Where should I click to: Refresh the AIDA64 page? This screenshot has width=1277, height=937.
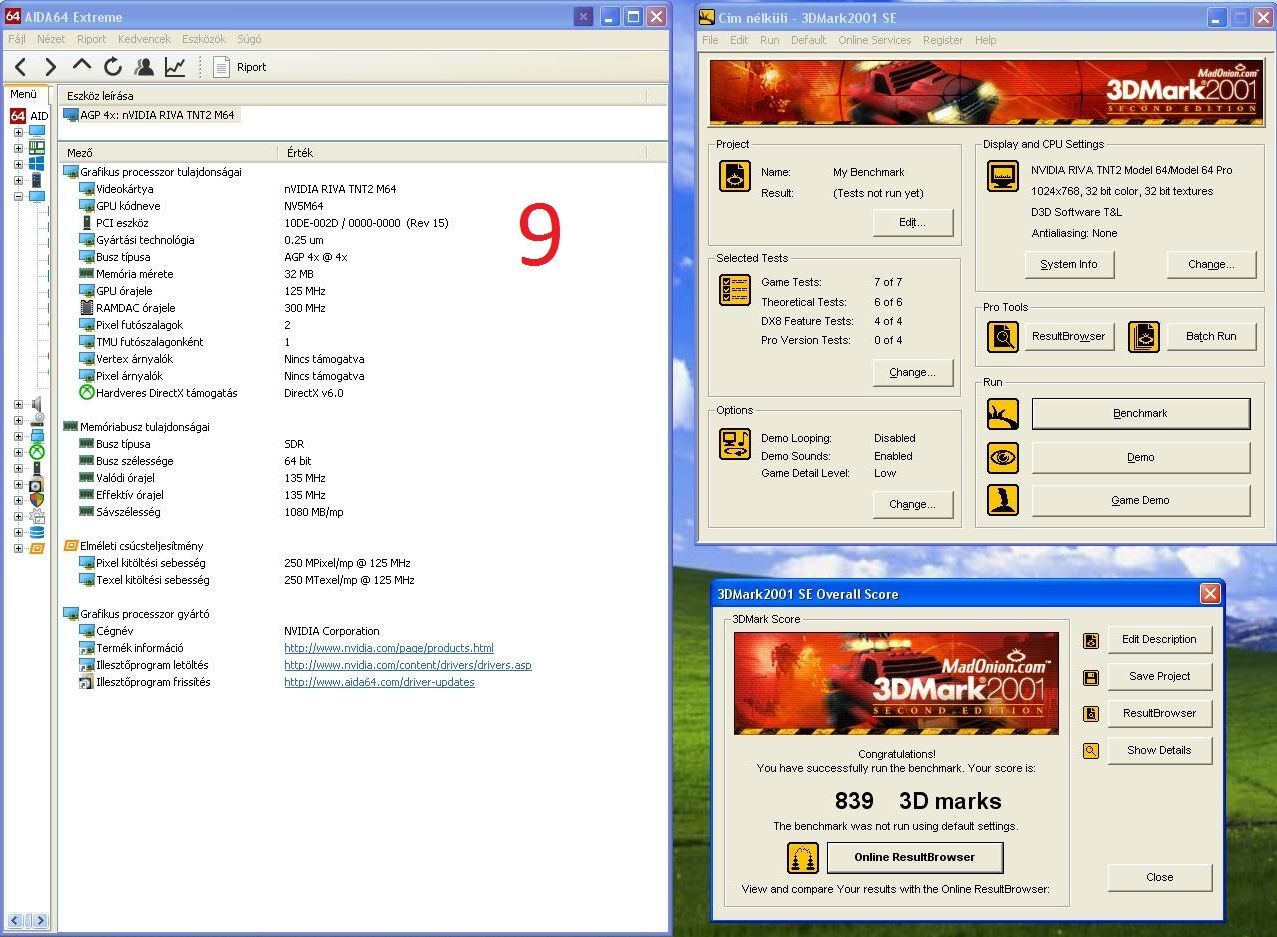click(x=113, y=67)
